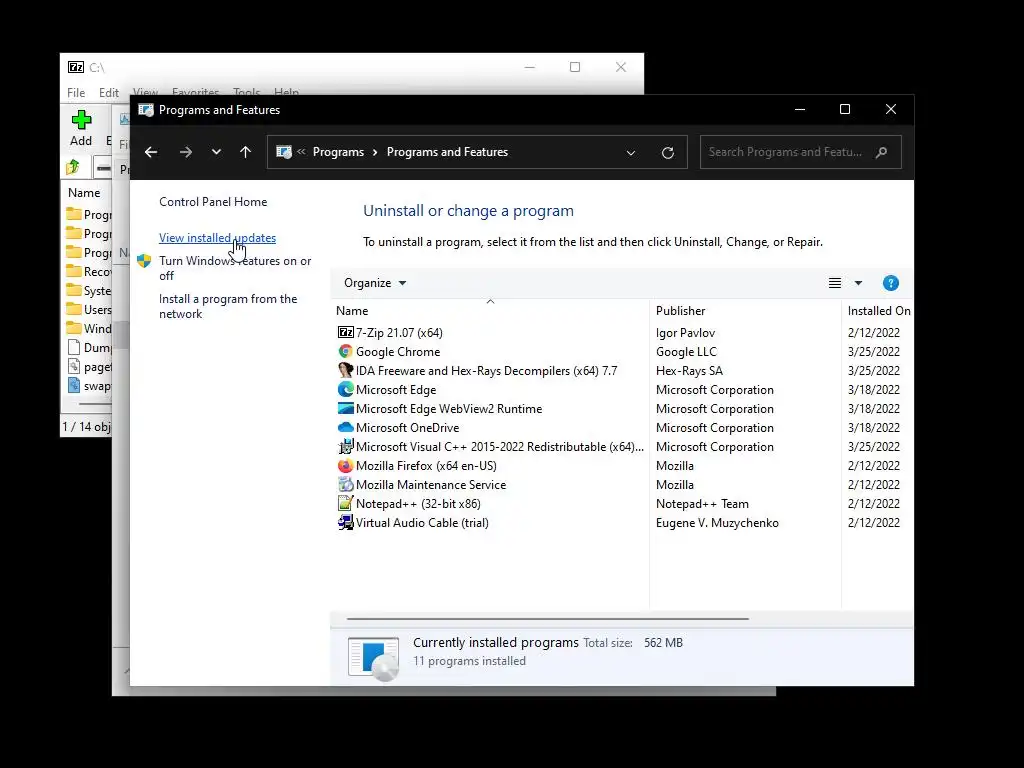This screenshot has width=1024, height=768.
Task: Go back with the left arrow
Action: point(151,152)
